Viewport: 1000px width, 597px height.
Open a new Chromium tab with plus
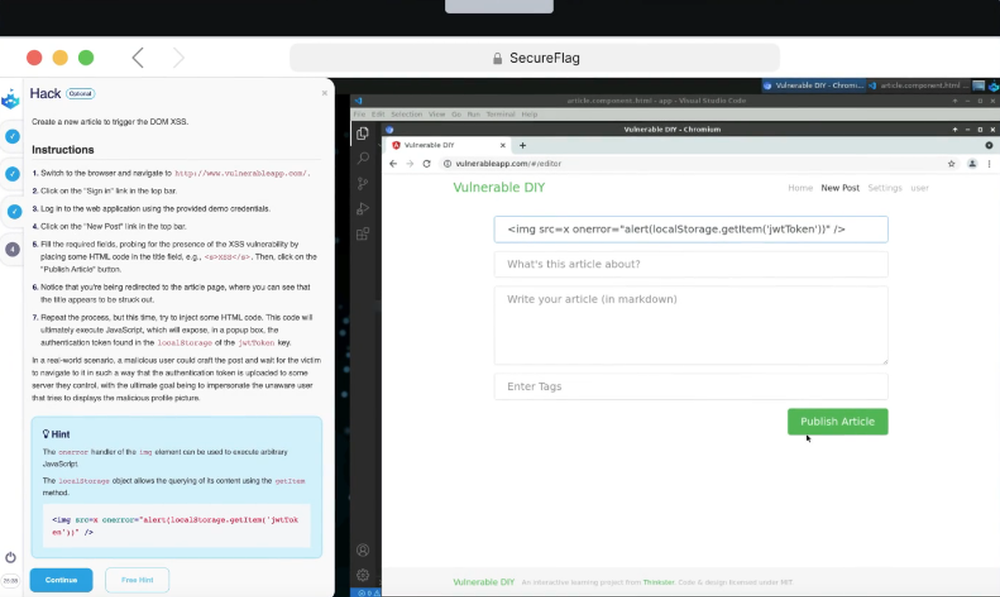pyautogui.click(x=522, y=145)
